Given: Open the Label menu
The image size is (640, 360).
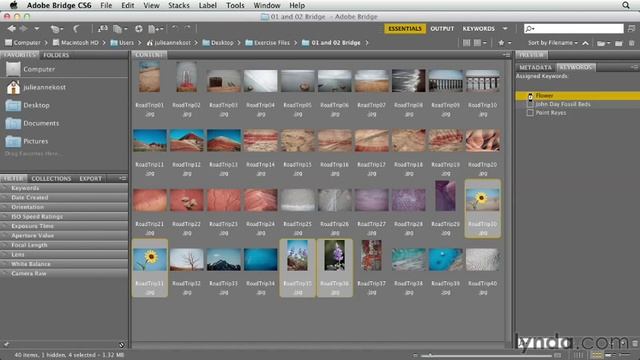Looking at the screenshot, I should 207,5.
